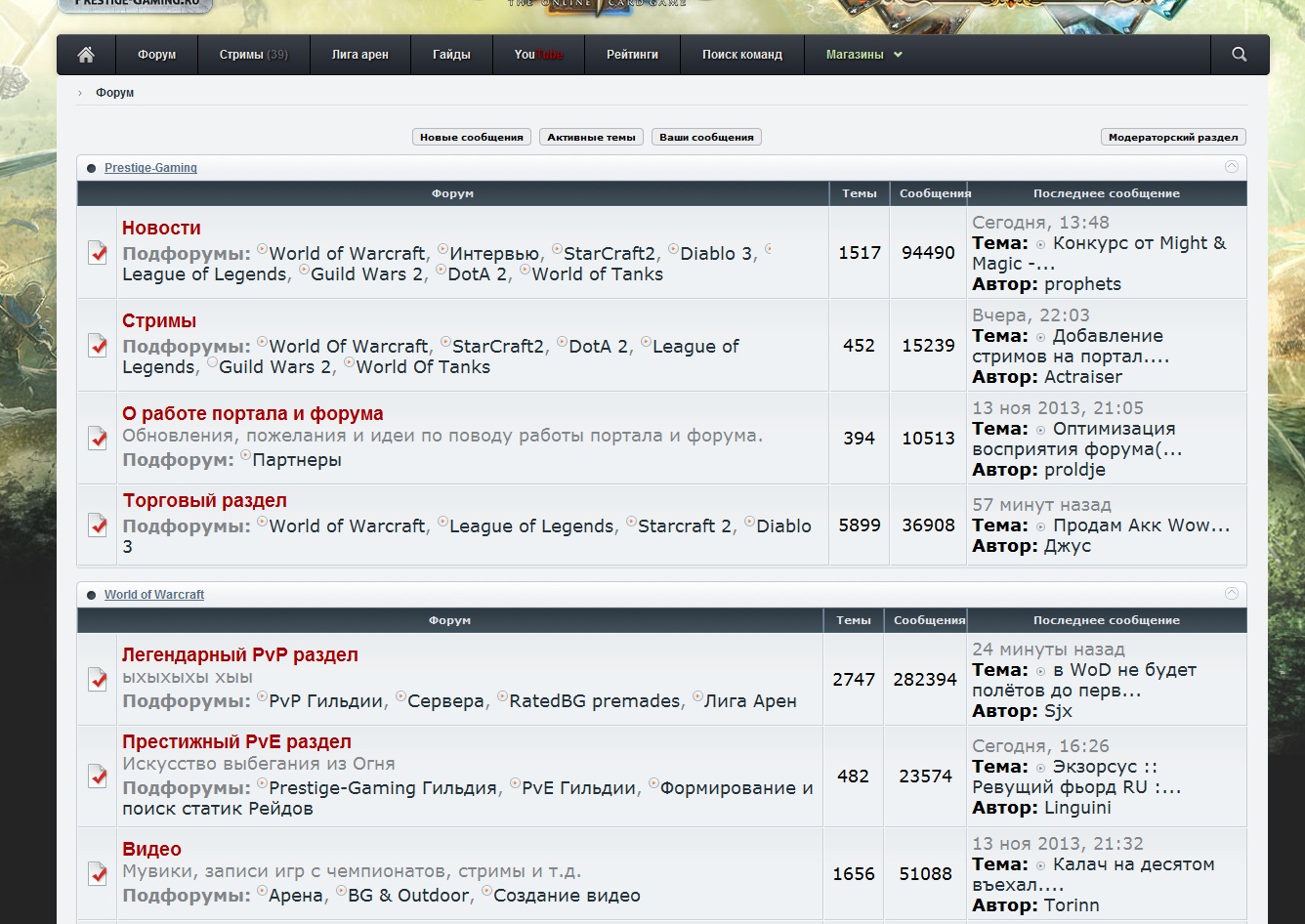
Task: Open last topic 'Конкурс от Might & Magic'
Action: click(1100, 254)
